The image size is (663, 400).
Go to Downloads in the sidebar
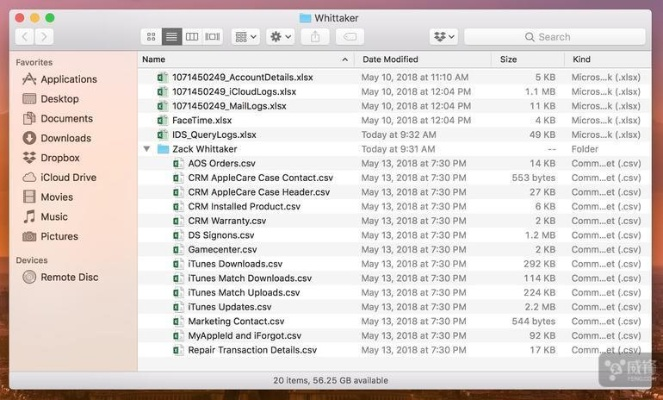coord(65,138)
